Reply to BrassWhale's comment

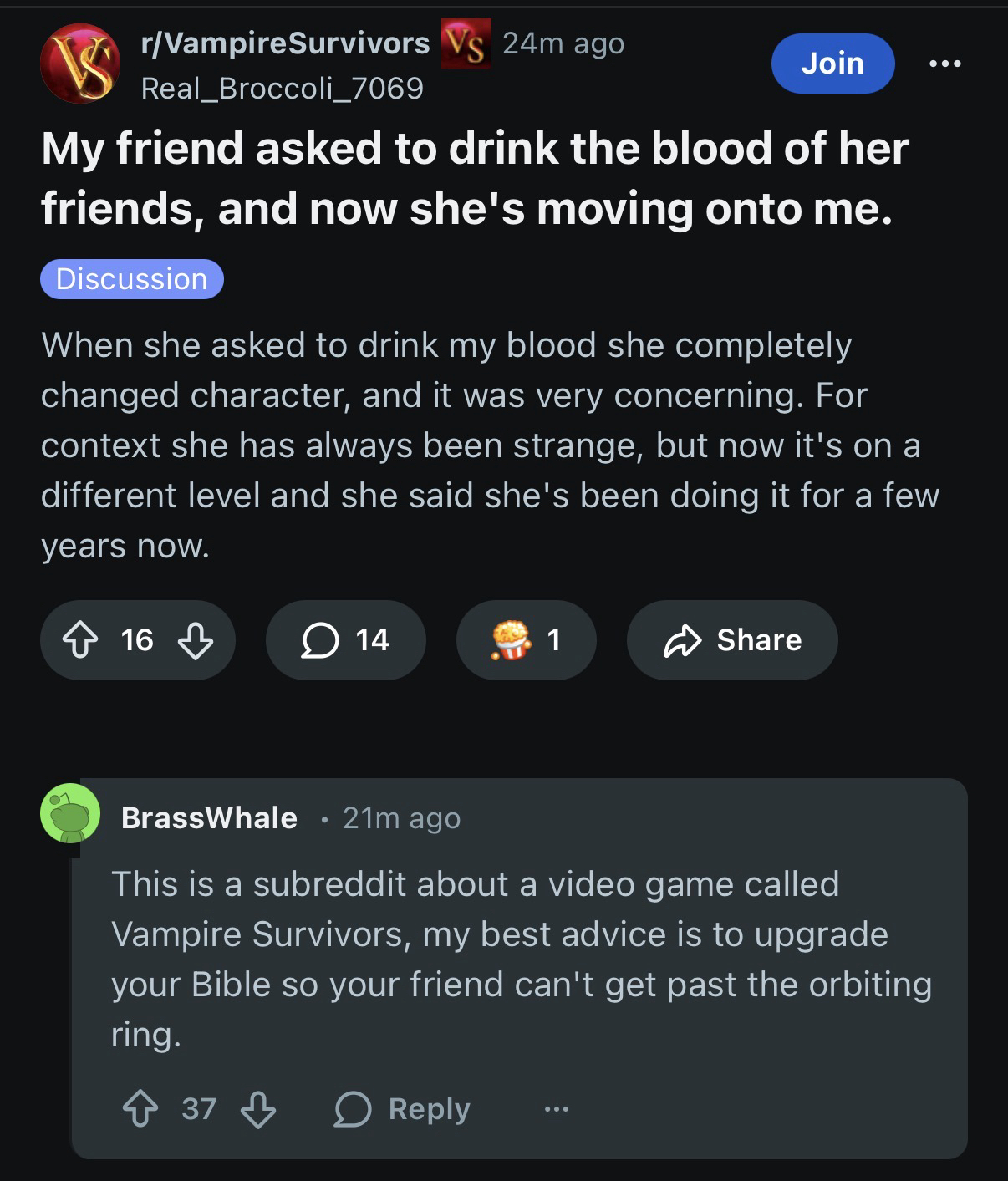[403, 1109]
